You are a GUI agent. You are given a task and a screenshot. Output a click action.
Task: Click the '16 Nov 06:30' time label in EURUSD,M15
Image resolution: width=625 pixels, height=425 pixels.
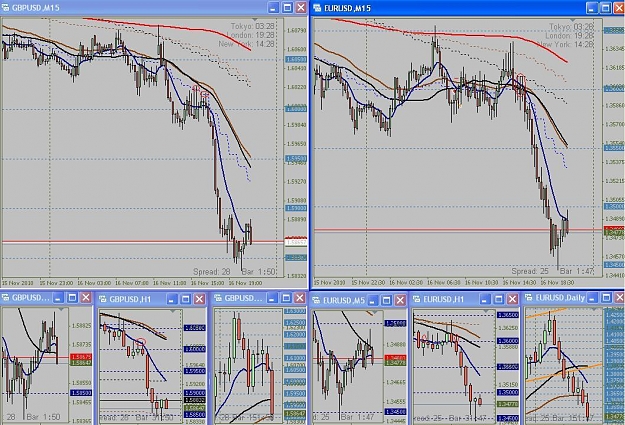(x=443, y=282)
